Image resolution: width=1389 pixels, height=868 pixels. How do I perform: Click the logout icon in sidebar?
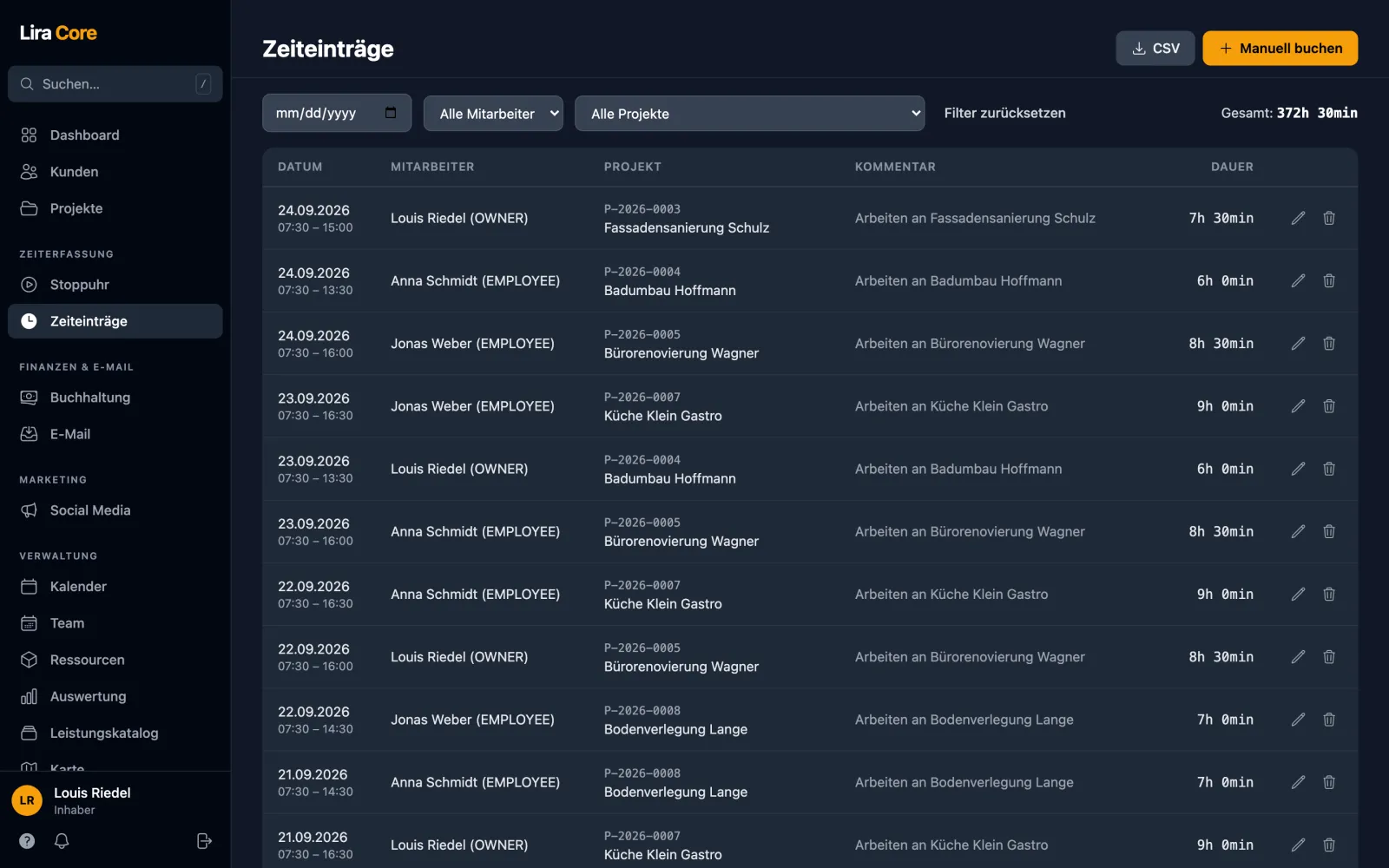(204, 840)
